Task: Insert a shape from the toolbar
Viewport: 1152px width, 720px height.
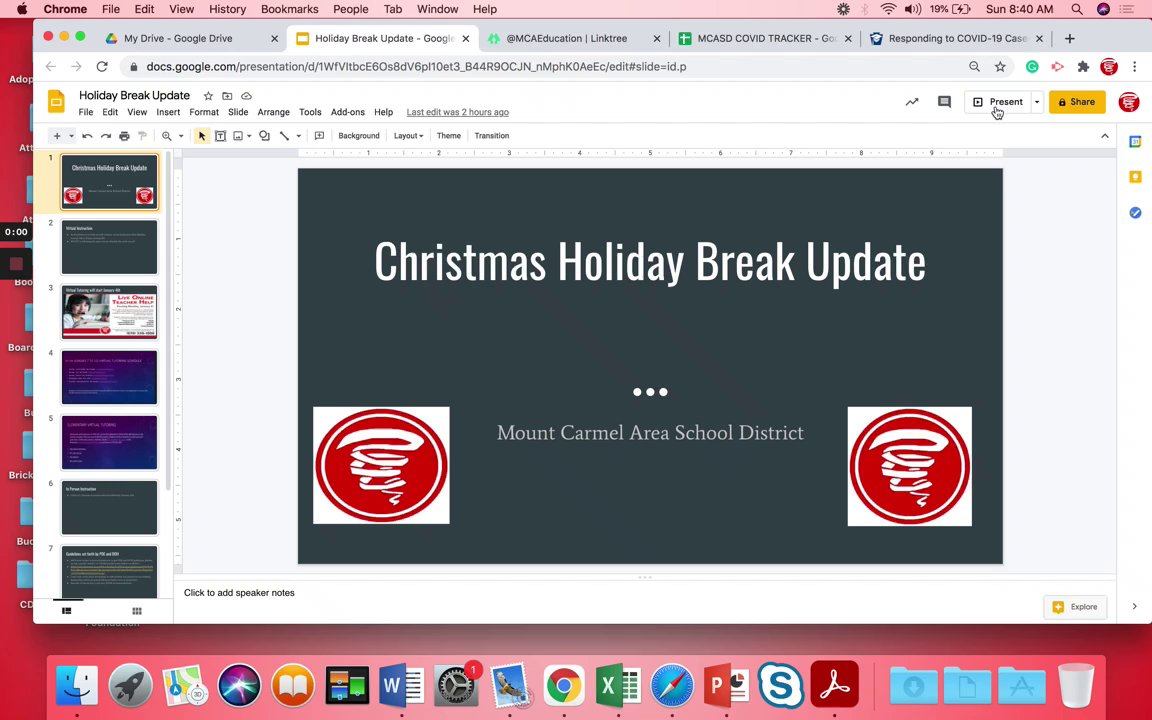Action: pyautogui.click(x=264, y=136)
